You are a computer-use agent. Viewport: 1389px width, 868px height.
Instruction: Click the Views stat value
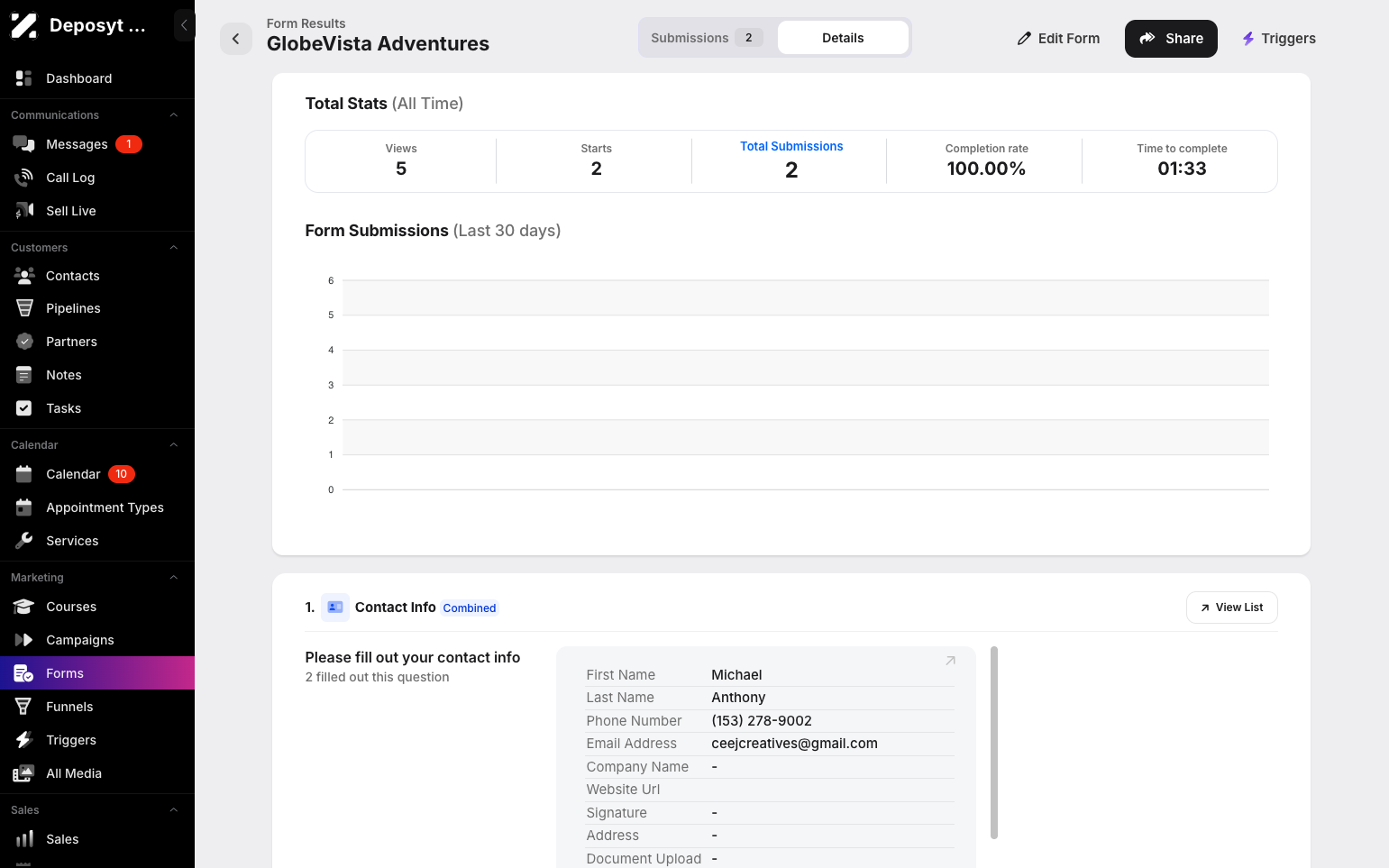[401, 169]
